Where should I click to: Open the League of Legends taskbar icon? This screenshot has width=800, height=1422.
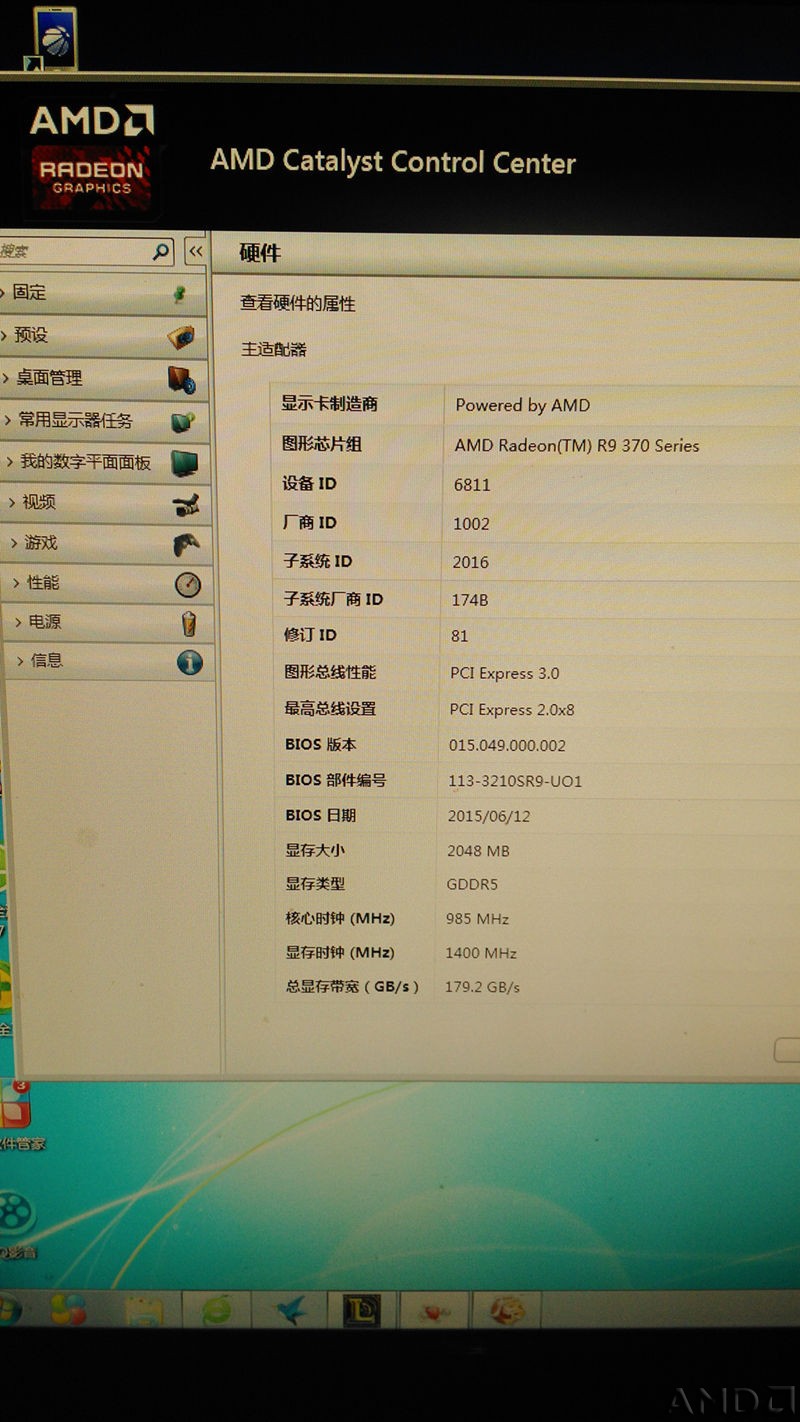click(x=362, y=1310)
